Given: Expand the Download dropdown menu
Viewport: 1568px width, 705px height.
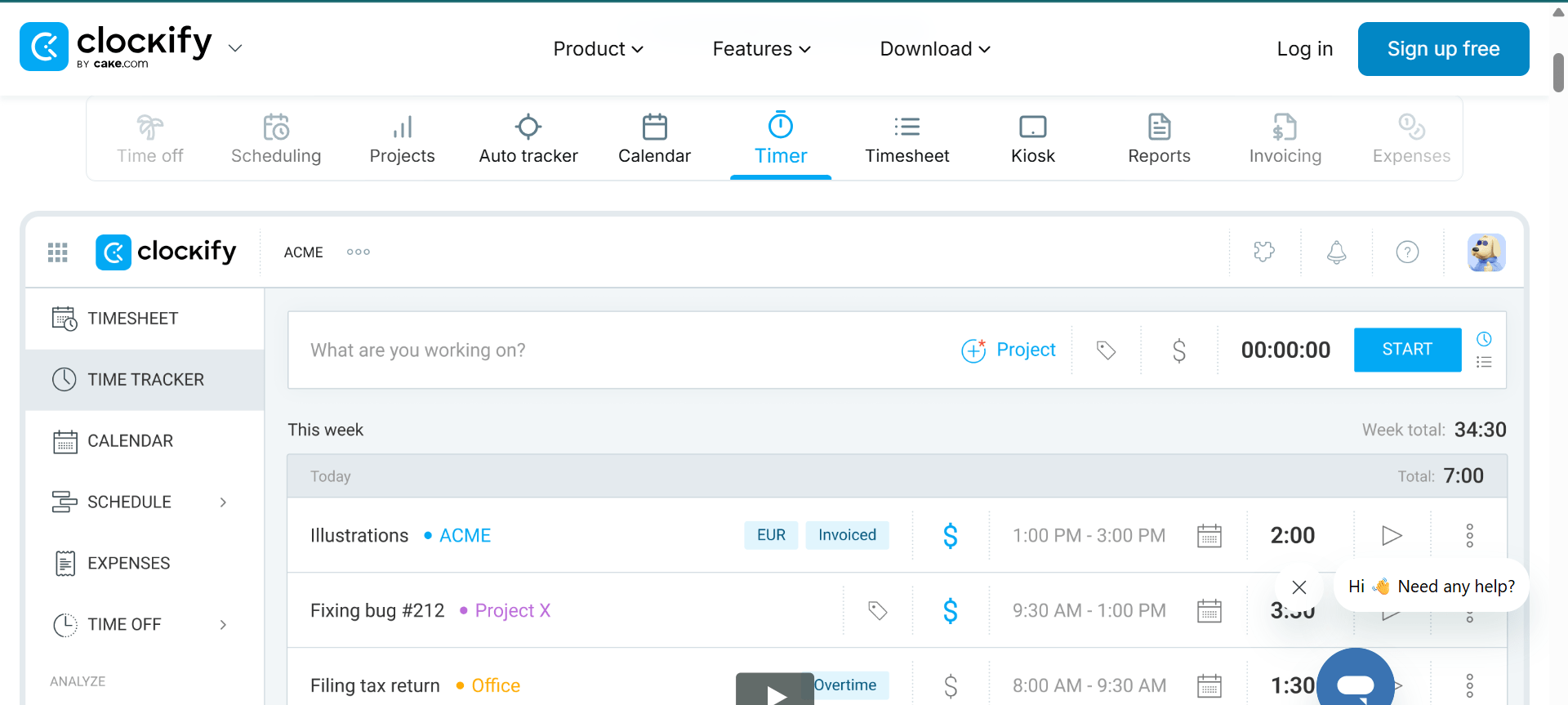Looking at the screenshot, I should pyautogui.click(x=935, y=49).
